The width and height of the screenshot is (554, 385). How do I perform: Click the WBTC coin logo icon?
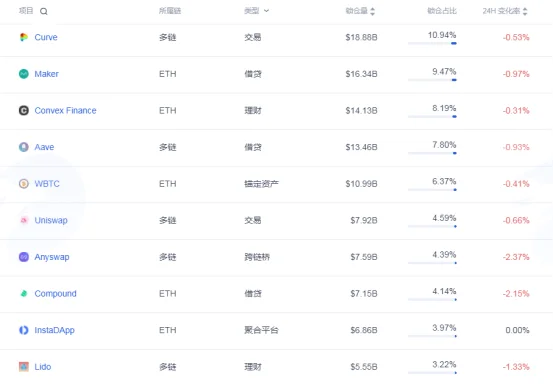point(24,184)
